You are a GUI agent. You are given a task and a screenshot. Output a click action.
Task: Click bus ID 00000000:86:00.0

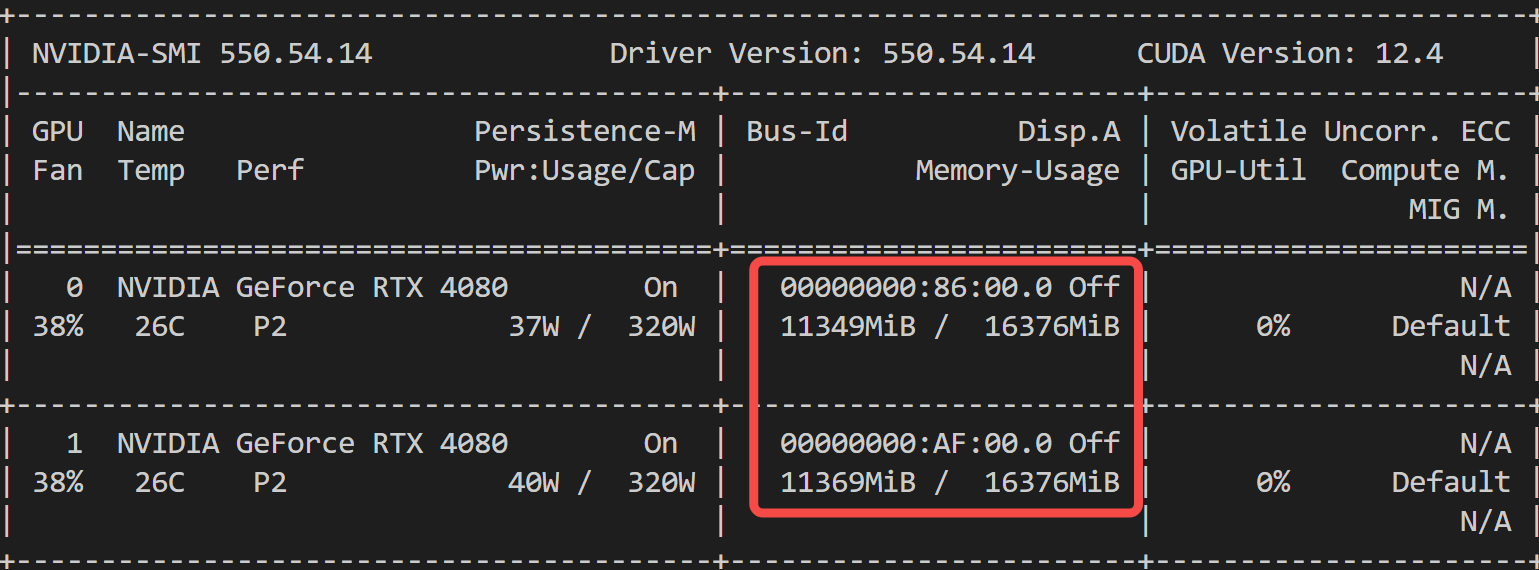click(915, 288)
